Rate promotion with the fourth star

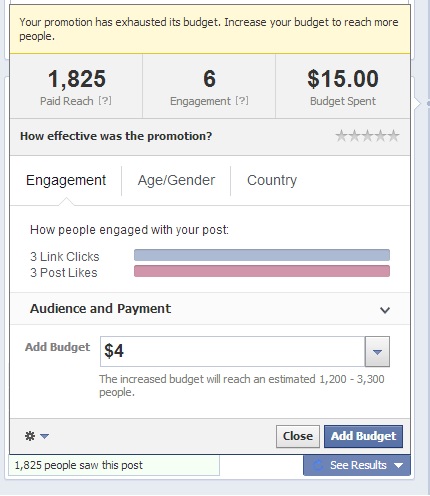tap(380, 136)
